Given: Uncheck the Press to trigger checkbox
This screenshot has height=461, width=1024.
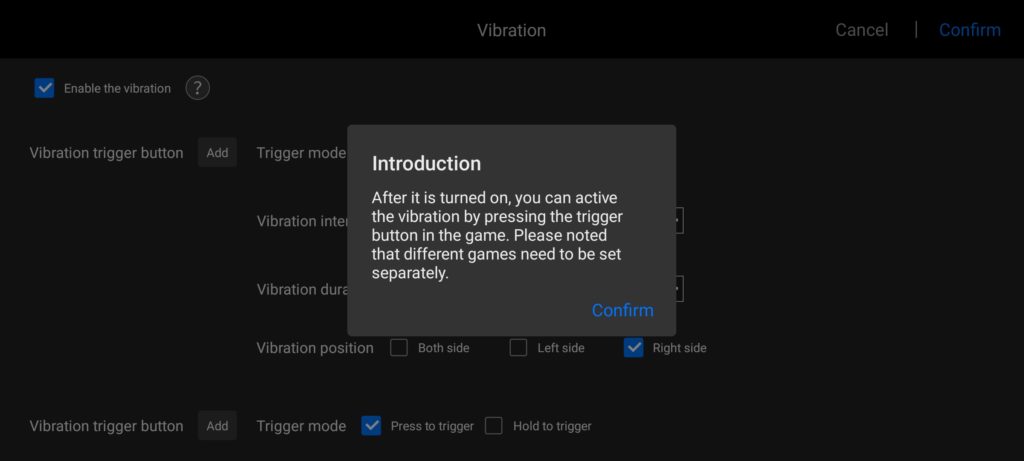Looking at the screenshot, I should (x=371, y=426).
